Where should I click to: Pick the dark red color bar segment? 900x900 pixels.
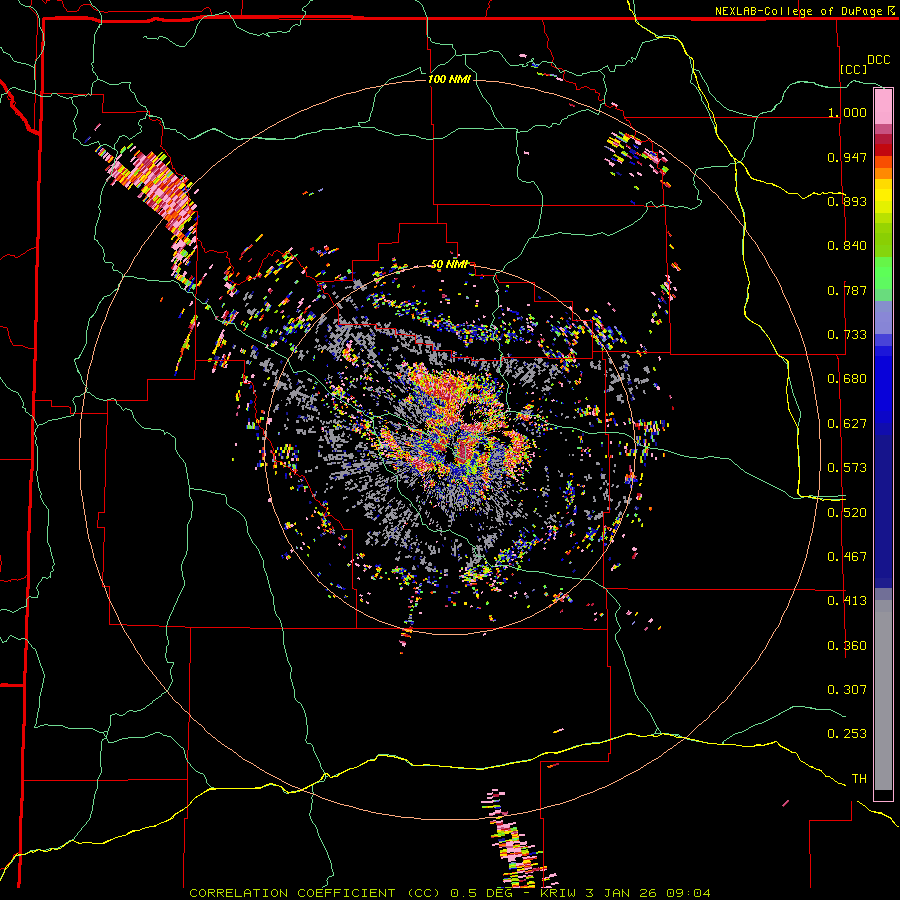click(883, 150)
